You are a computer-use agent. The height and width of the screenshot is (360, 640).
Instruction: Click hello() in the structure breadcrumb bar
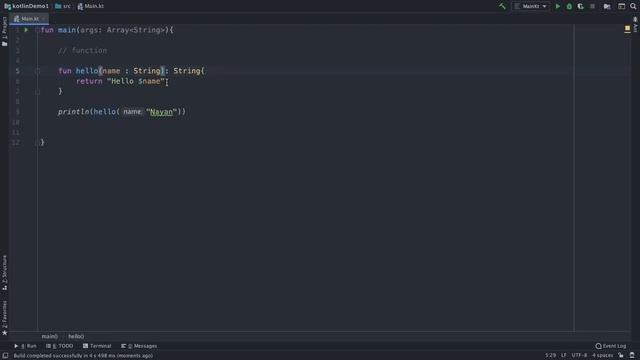(76, 336)
